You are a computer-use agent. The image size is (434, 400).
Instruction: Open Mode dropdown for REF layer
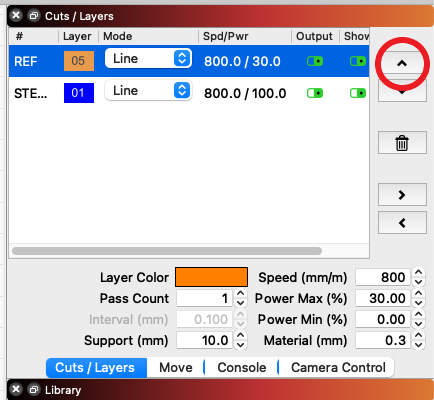point(148,59)
